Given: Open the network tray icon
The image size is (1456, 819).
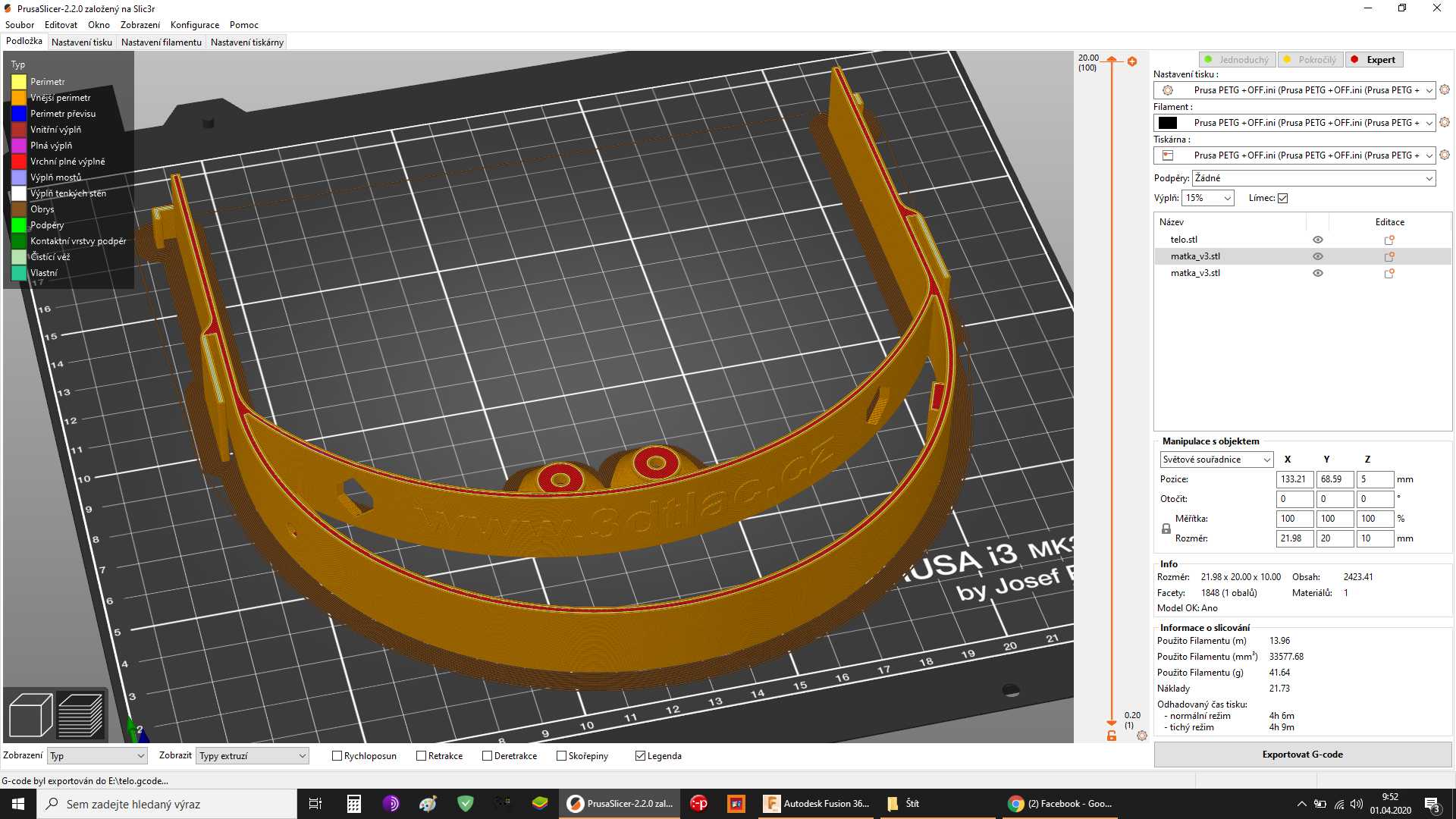Looking at the screenshot, I should (1339, 804).
